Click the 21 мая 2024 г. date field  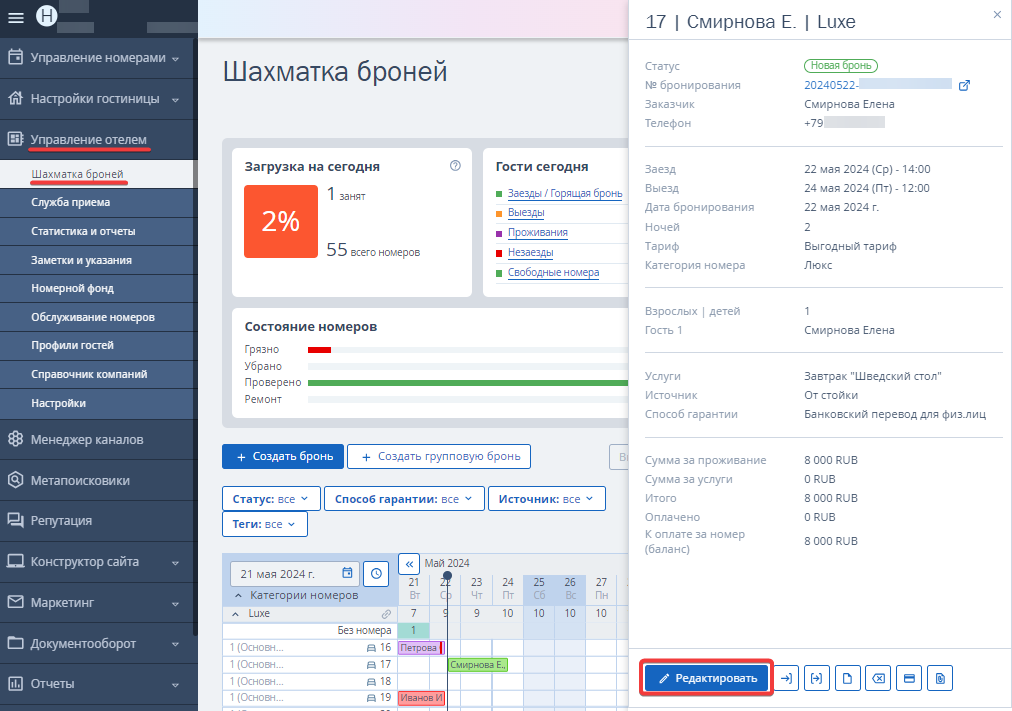(x=294, y=574)
